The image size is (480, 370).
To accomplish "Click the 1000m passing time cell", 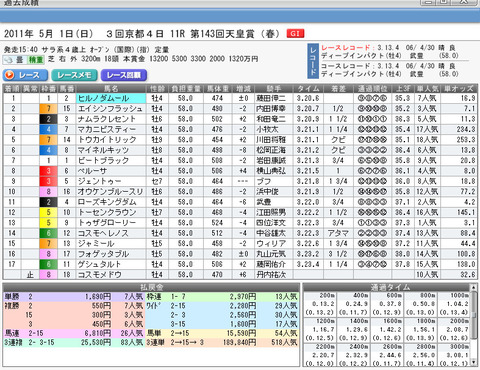I will [x=454, y=304].
